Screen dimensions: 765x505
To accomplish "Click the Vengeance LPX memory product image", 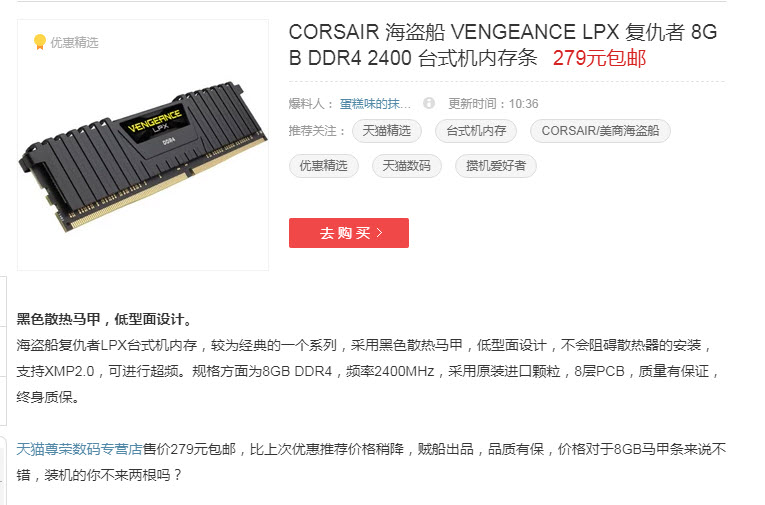I will (x=142, y=156).
